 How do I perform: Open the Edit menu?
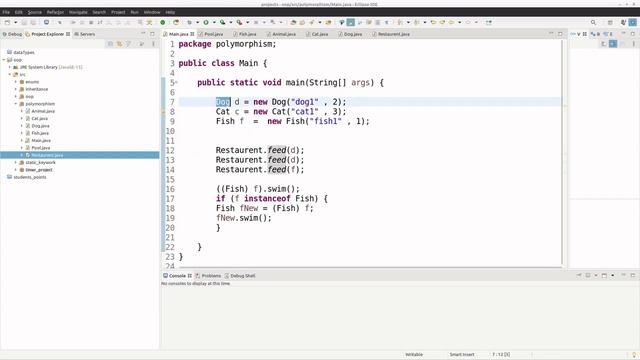click(x=19, y=12)
